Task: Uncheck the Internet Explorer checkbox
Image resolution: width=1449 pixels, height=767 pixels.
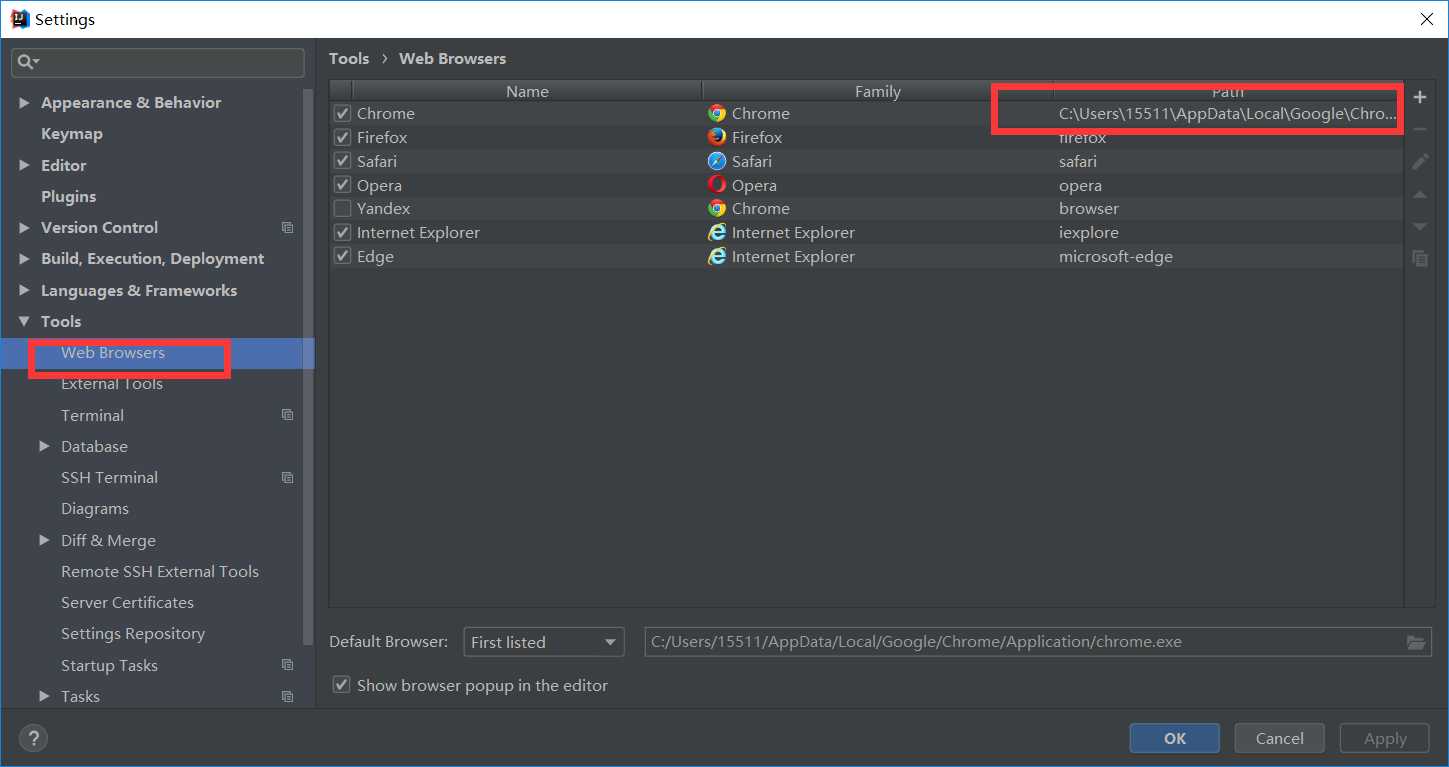Action: click(342, 232)
